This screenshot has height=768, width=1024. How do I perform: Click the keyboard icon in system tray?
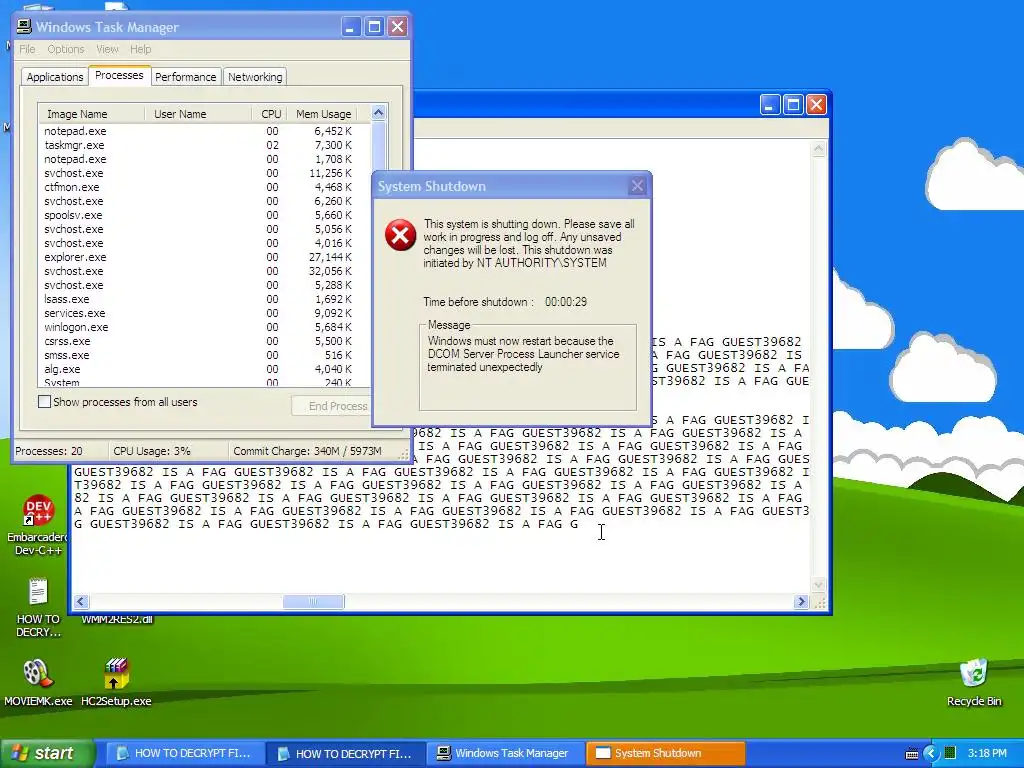pyautogui.click(x=912, y=754)
